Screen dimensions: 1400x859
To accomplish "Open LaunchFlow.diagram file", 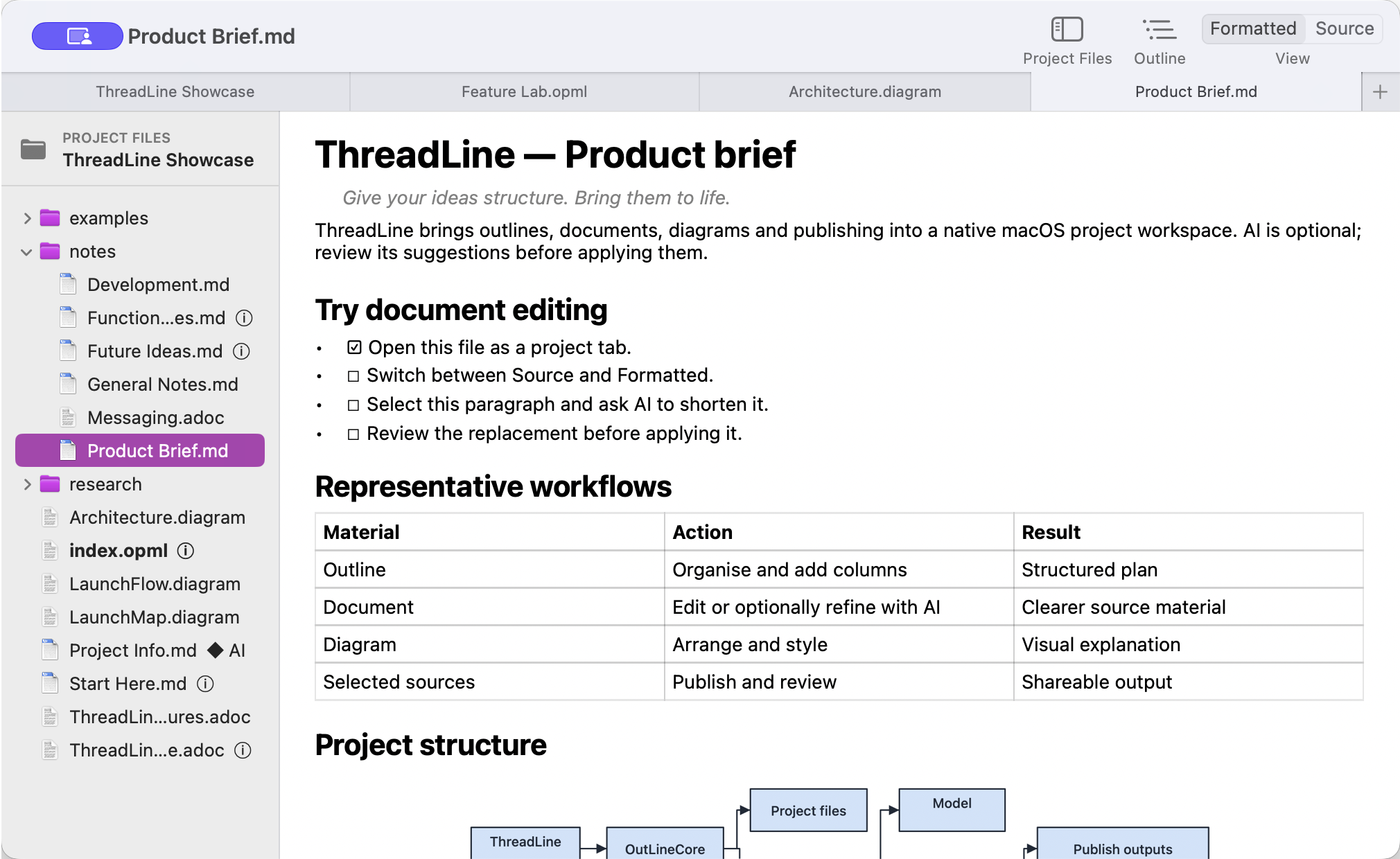I will [140, 584].
